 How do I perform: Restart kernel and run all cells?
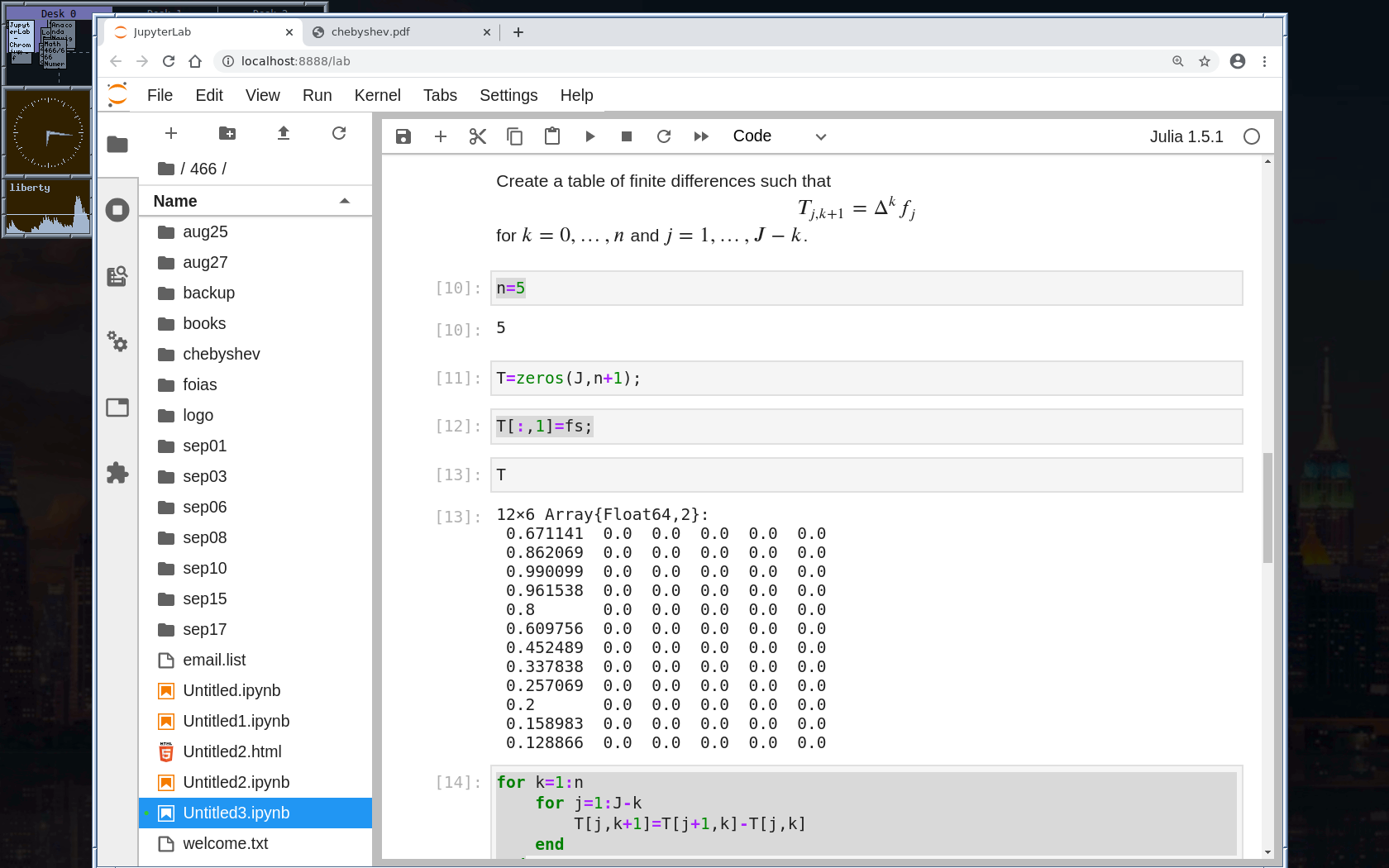(x=701, y=136)
